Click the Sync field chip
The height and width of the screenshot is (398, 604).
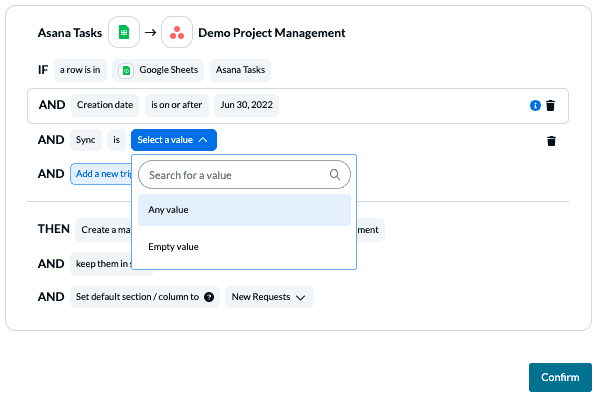[86, 140]
